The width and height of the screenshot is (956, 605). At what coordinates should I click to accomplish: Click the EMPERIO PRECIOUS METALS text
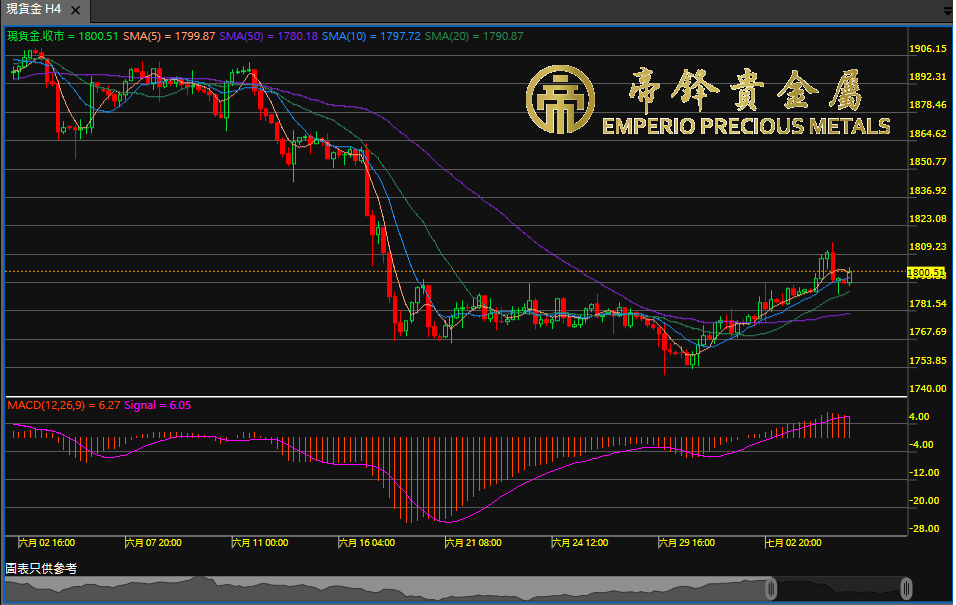pyautogui.click(x=745, y=126)
